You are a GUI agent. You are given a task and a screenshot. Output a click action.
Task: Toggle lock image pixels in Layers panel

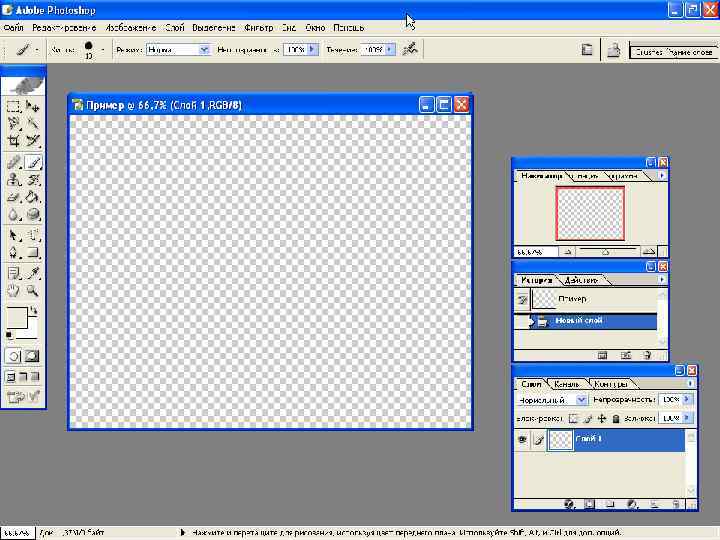click(587, 418)
